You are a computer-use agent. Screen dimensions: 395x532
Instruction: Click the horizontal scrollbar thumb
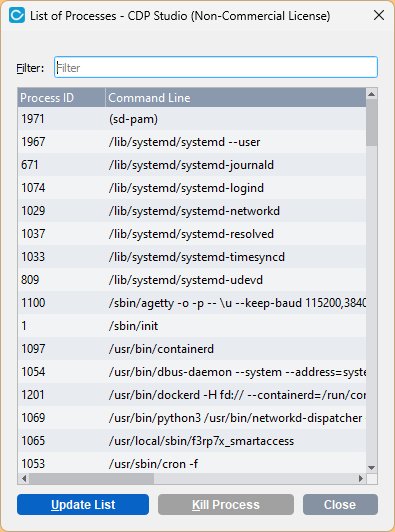92,479
